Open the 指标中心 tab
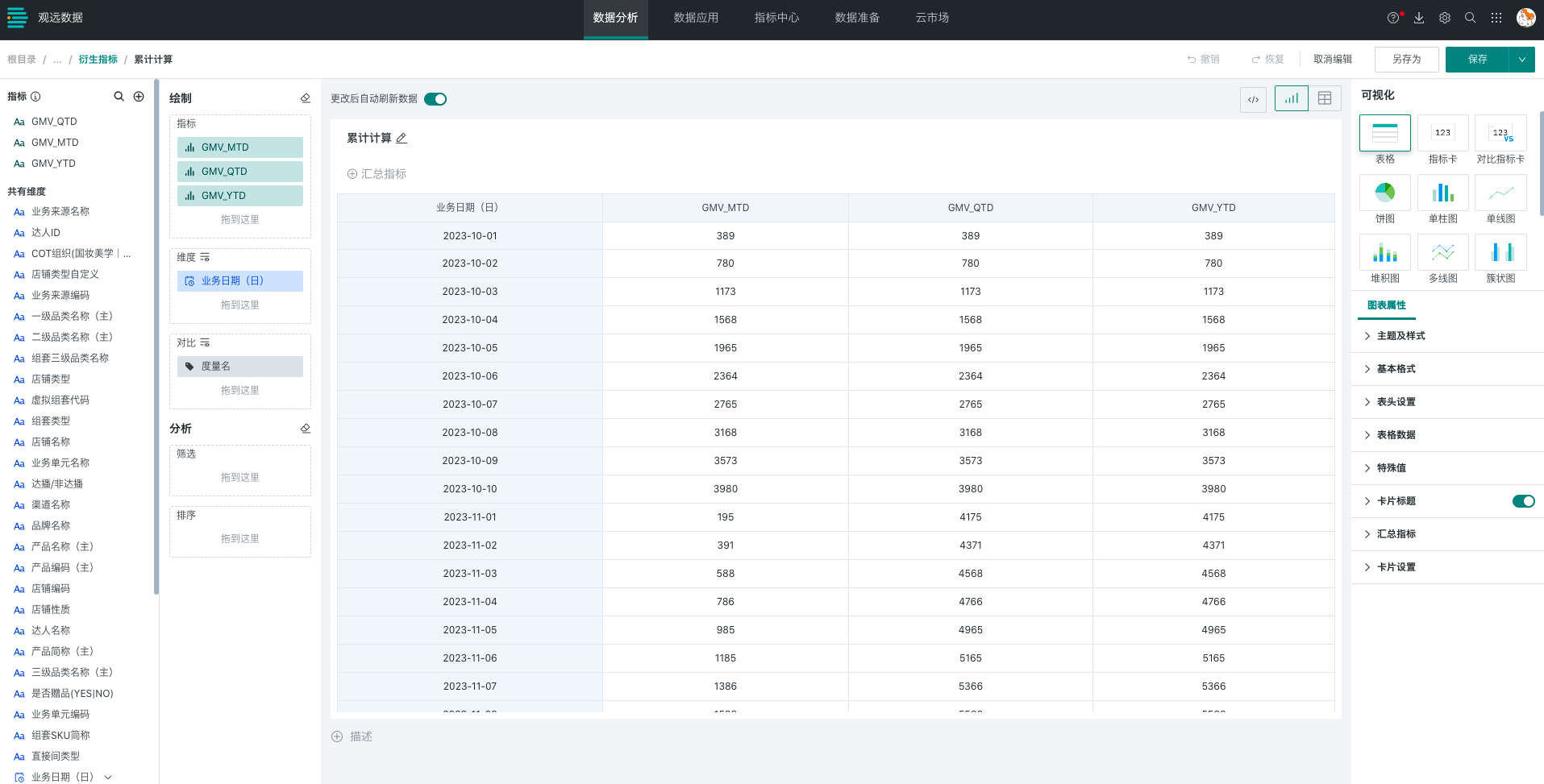 pyautogui.click(x=776, y=18)
